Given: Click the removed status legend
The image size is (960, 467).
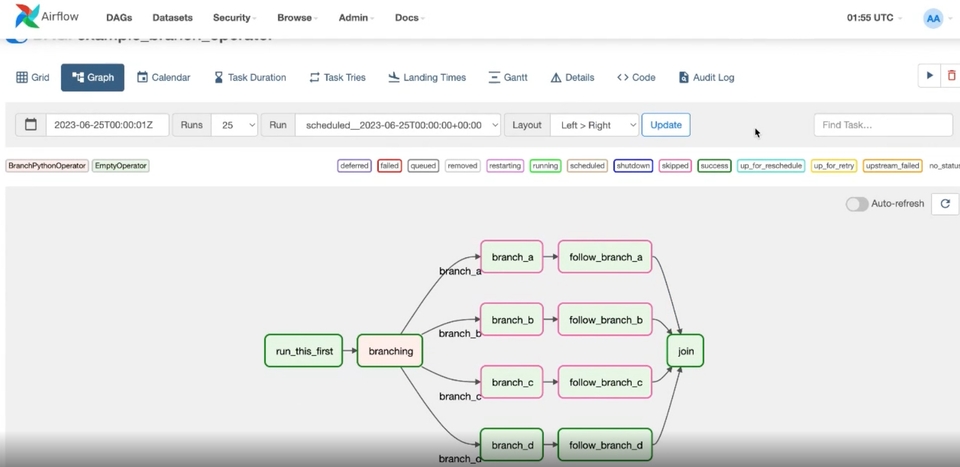Looking at the screenshot, I should click(x=462, y=166).
